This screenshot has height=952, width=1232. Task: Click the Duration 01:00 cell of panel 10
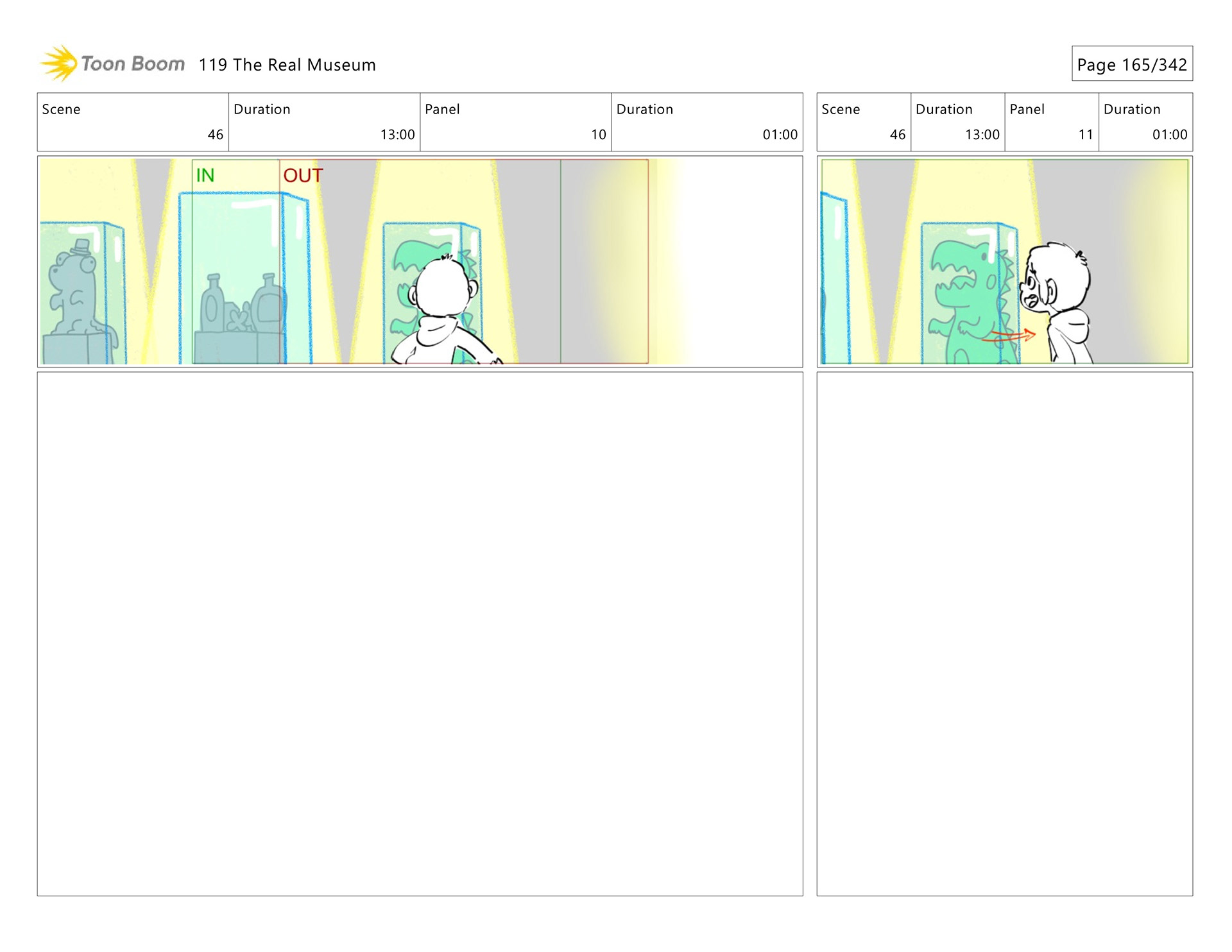click(706, 122)
